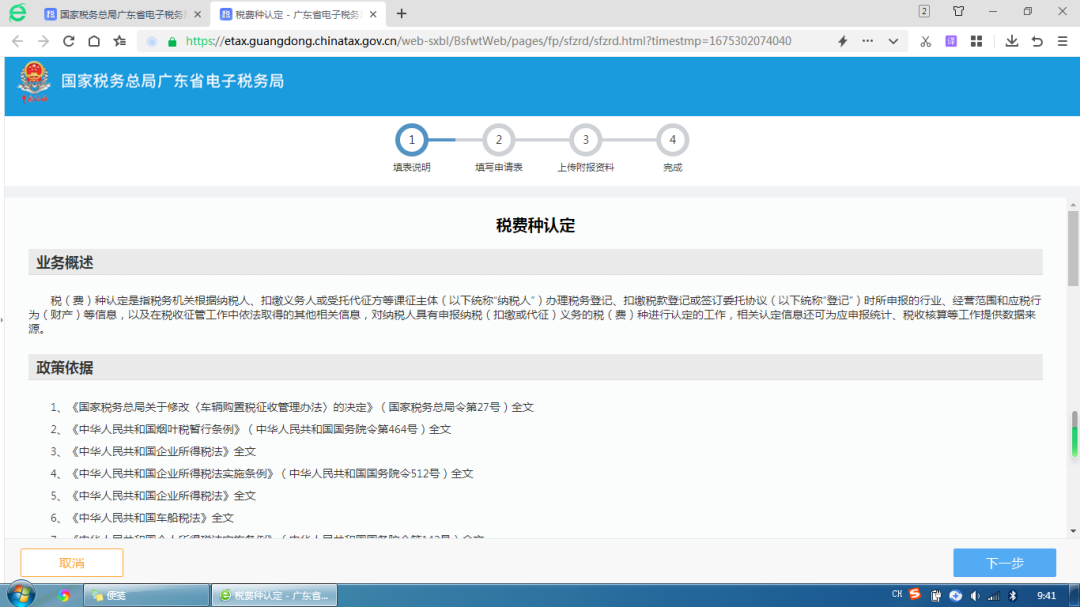
Task: Click the network signal tray icon
Action: point(994,596)
